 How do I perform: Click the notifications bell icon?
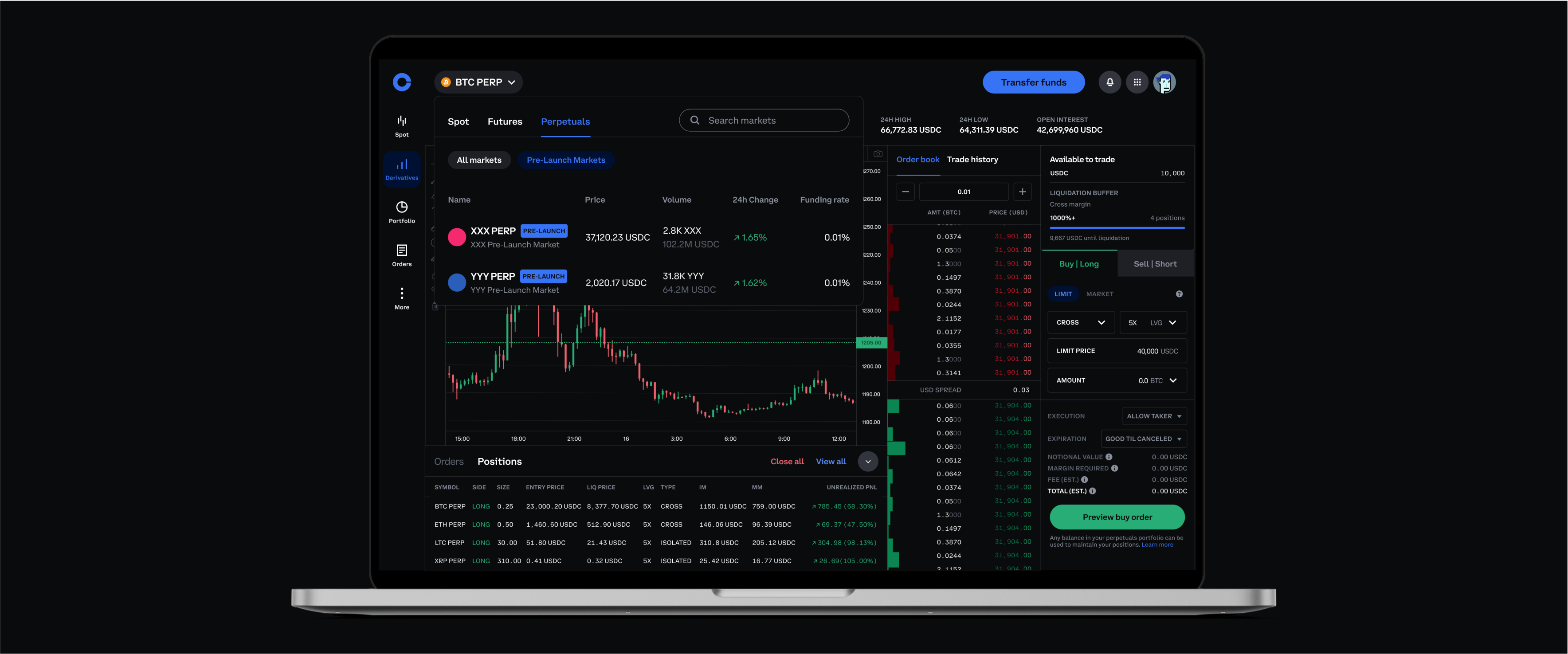(x=1110, y=82)
